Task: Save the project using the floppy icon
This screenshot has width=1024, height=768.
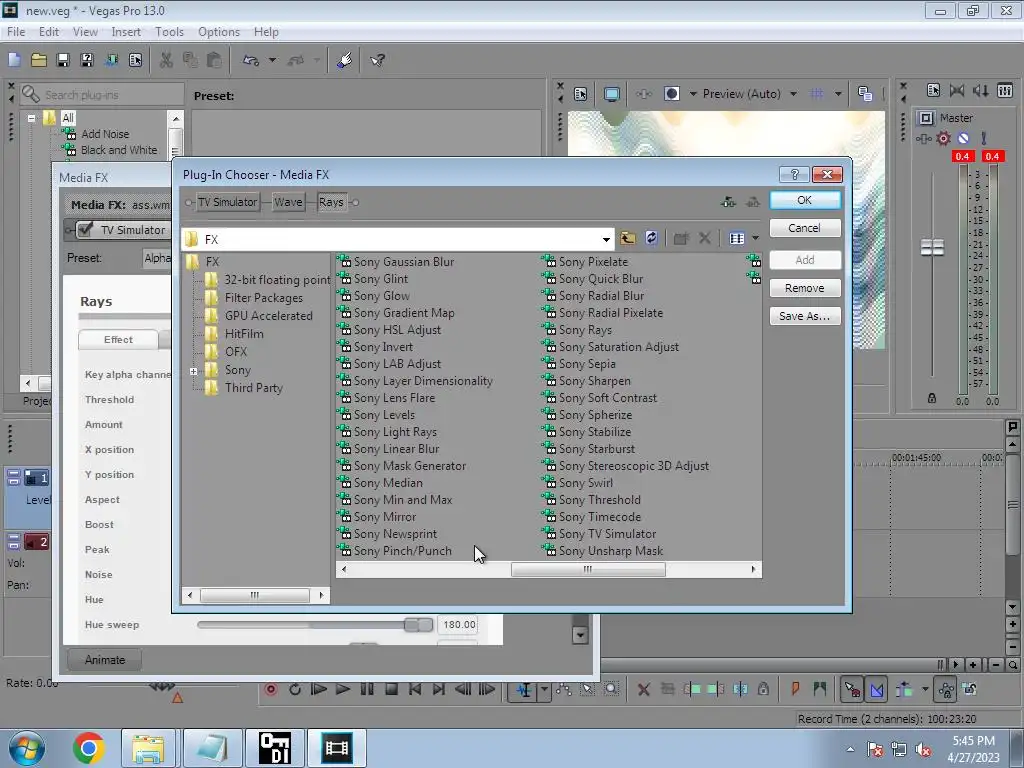Action: tap(63, 60)
